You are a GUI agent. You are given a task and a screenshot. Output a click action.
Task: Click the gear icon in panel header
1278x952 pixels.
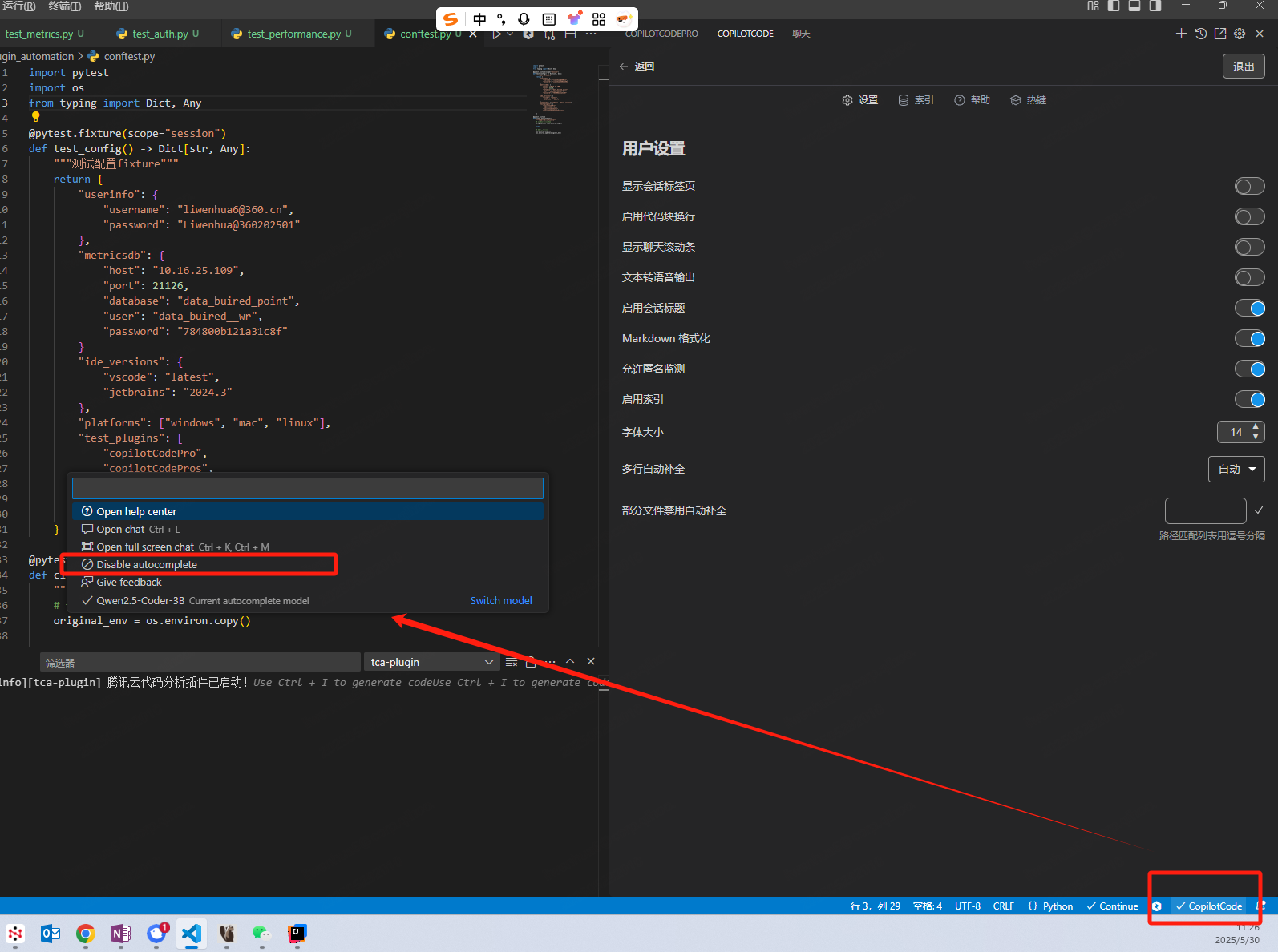(1240, 34)
